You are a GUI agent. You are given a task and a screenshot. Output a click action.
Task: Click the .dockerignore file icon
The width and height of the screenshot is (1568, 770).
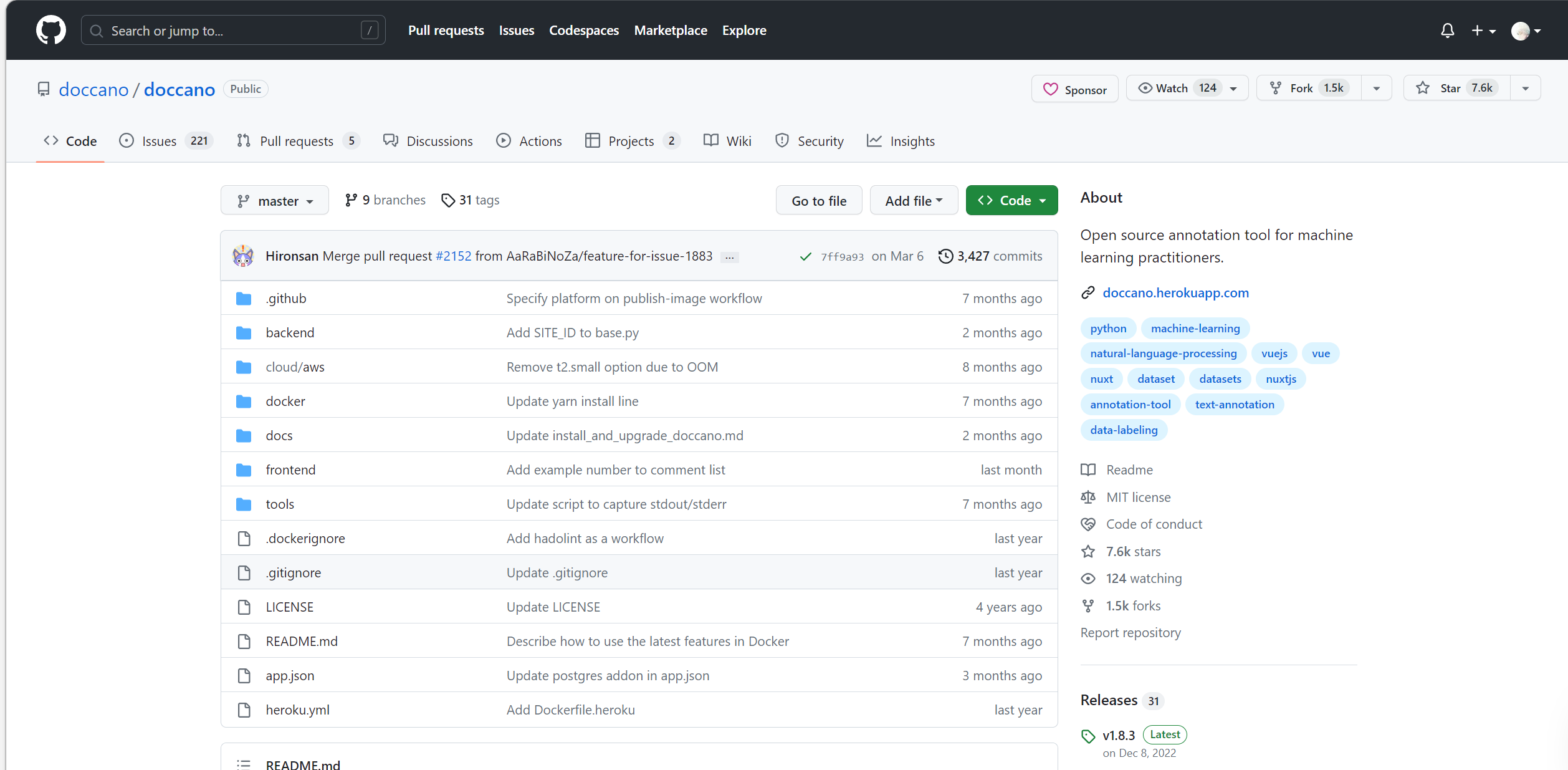pos(244,539)
